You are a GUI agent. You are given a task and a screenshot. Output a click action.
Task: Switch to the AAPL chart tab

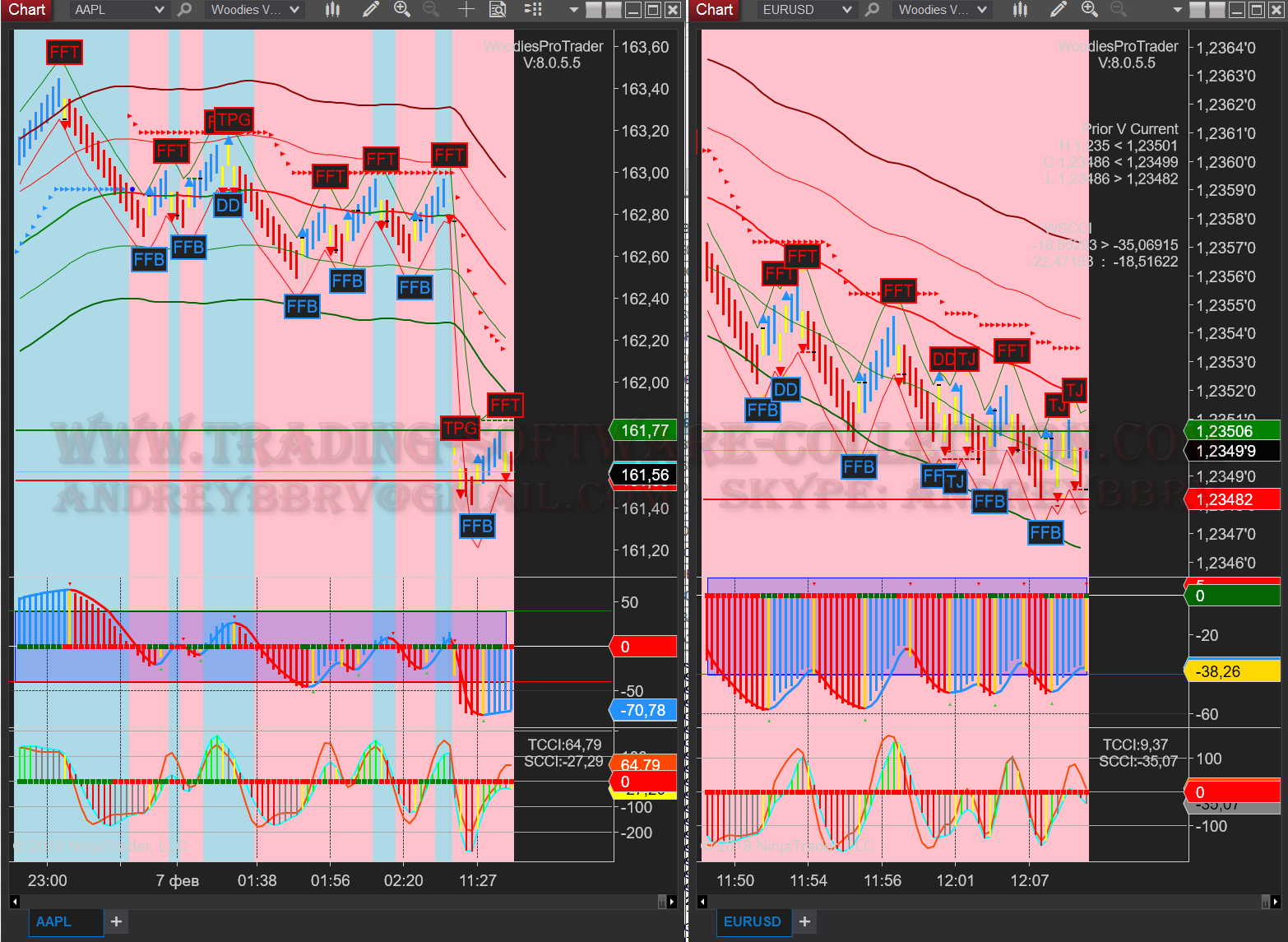[54, 921]
